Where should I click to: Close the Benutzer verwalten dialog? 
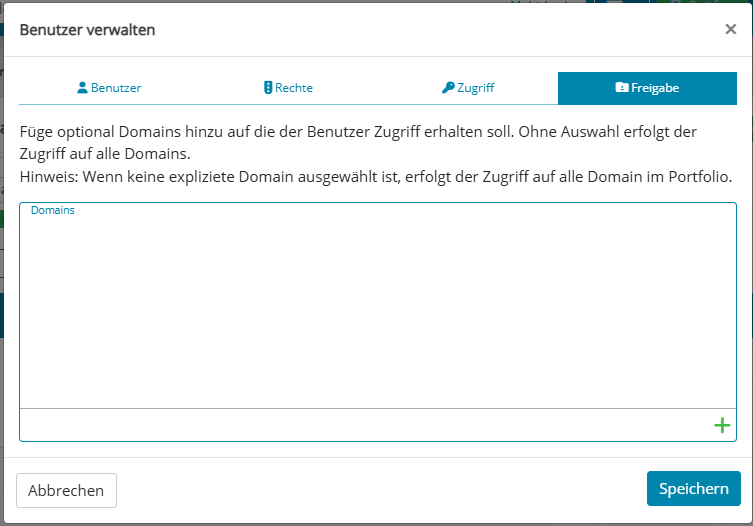730,29
